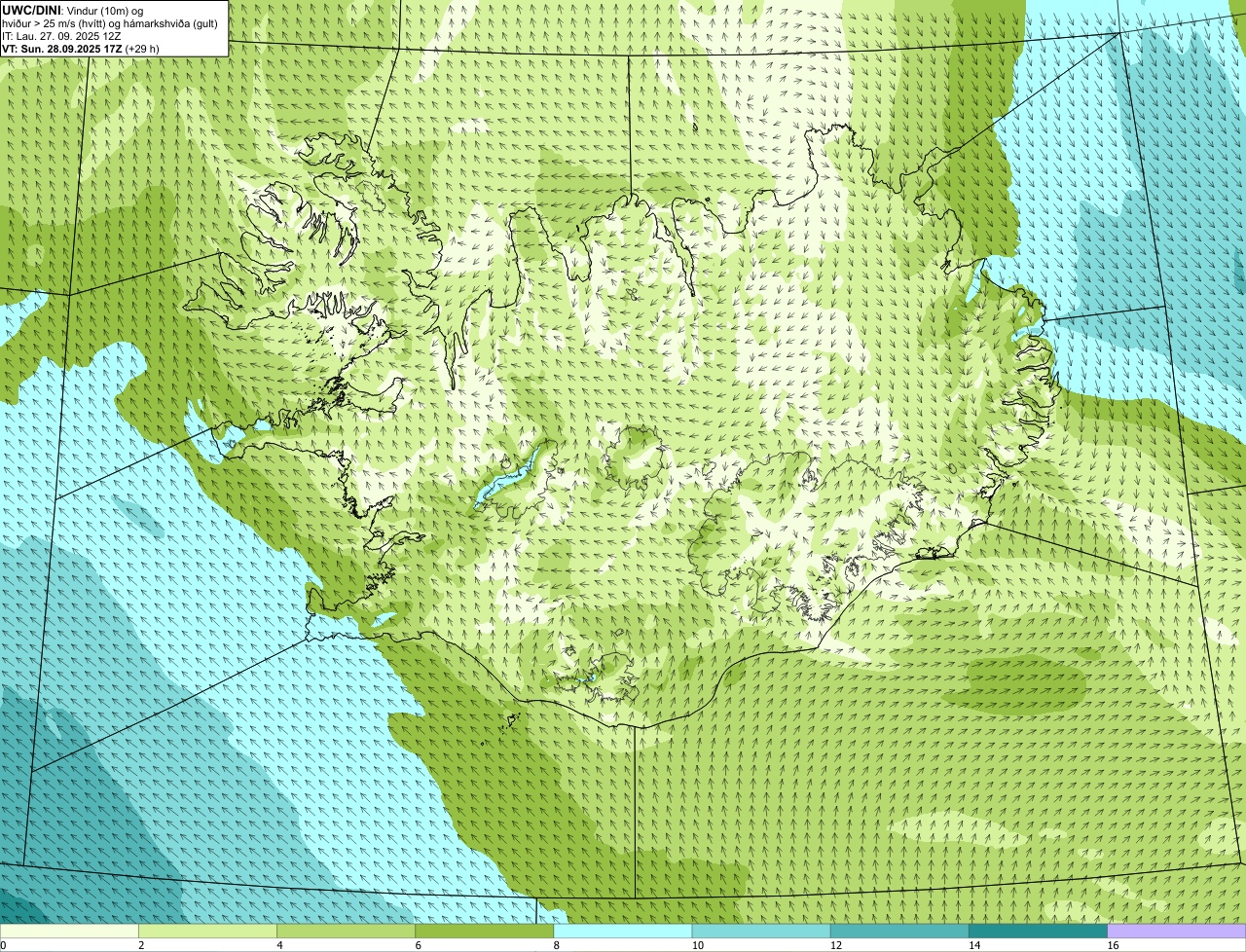Click the legend tick label "16"
1246x952 pixels.
(1113, 945)
